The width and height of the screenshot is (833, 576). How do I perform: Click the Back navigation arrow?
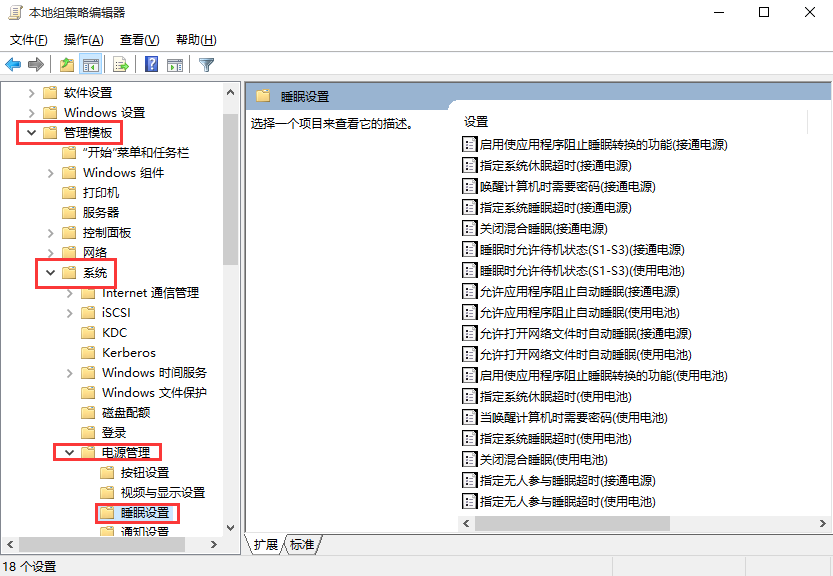(x=13, y=63)
